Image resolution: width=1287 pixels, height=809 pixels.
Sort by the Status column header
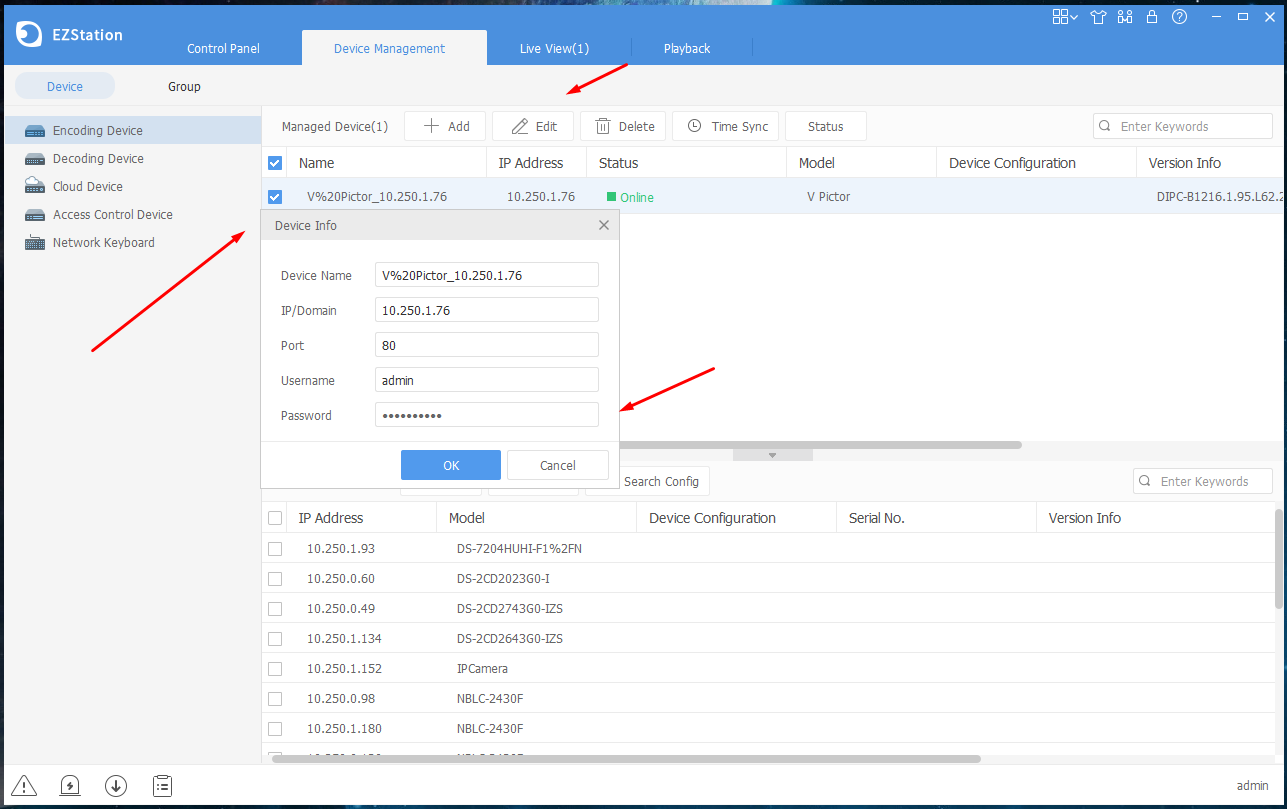pyautogui.click(x=686, y=163)
